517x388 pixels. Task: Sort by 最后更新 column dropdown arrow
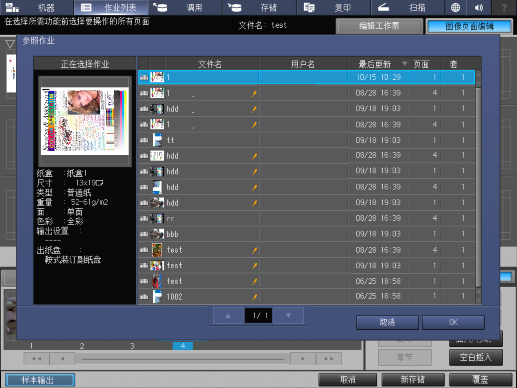pyautogui.click(x=404, y=63)
